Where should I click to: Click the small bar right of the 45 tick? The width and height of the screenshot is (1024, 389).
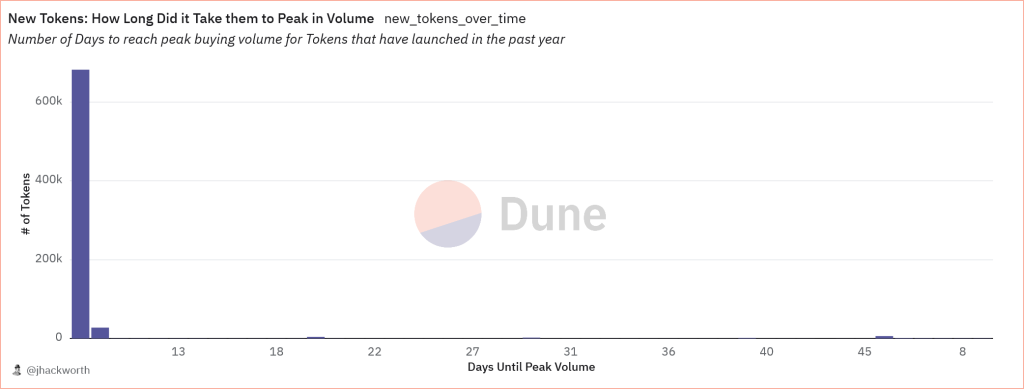(x=884, y=337)
